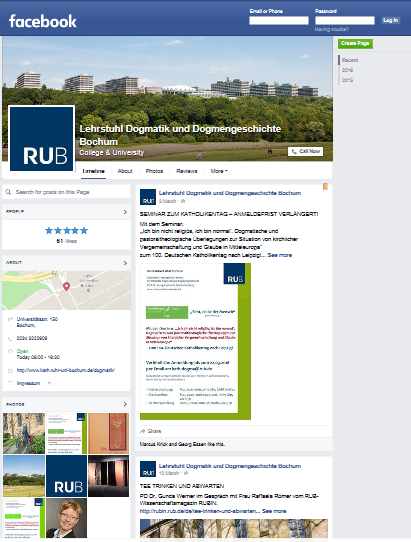
Task: Open the woman portrait photo thumbnail
Action: tap(66, 518)
